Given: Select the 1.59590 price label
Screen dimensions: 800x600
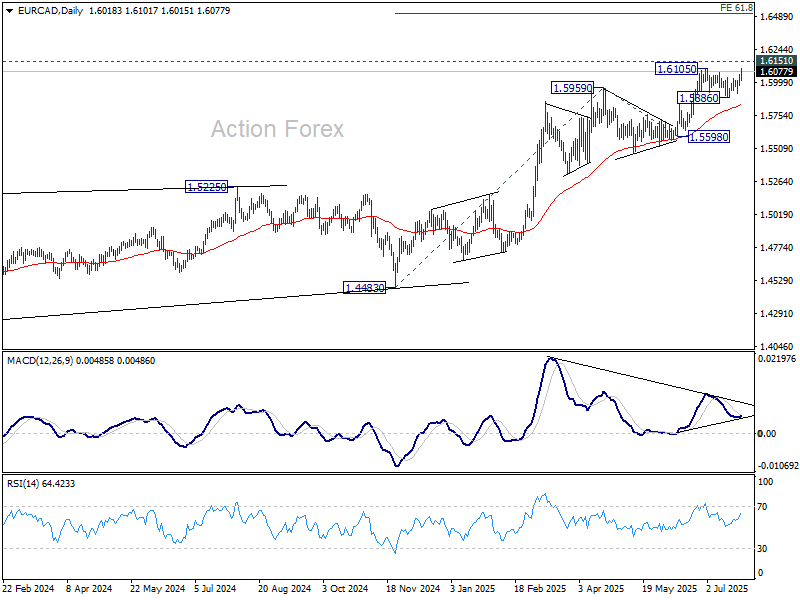Looking at the screenshot, I should point(572,88).
